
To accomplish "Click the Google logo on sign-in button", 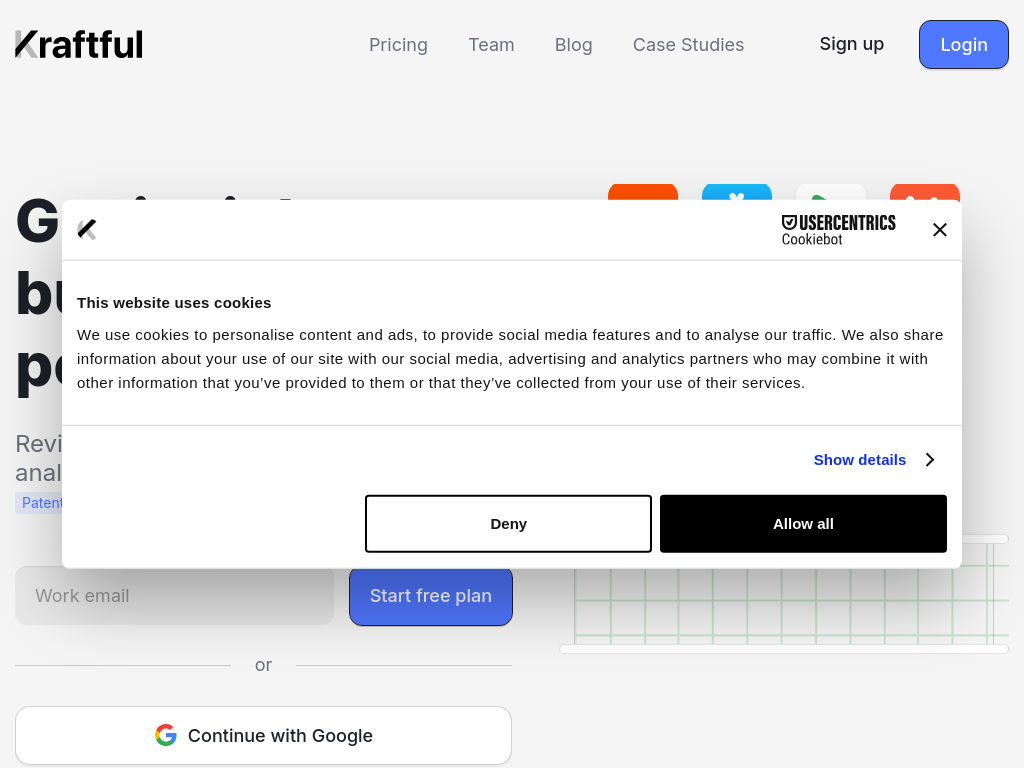I will 166,735.
